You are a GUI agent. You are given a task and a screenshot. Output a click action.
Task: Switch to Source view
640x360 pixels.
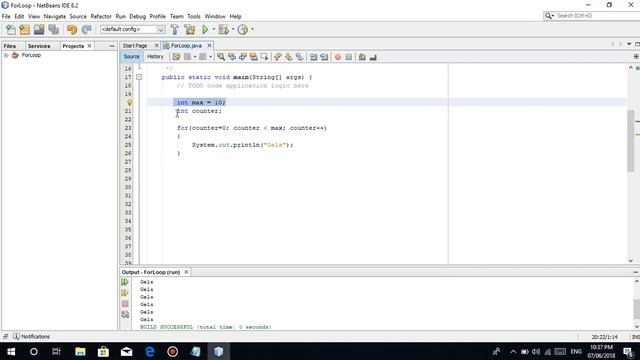click(x=131, y=57)
